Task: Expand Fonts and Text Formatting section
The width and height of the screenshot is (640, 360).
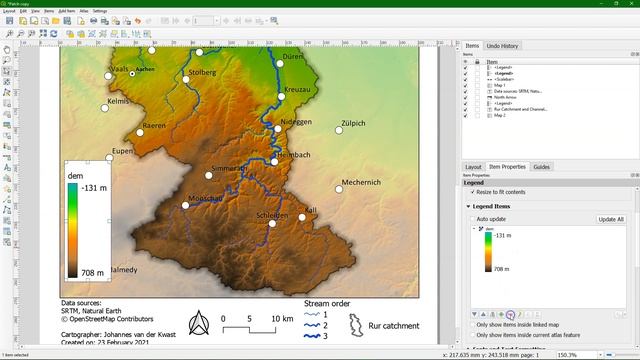Action: pyautogui.click(x=468, y=348)
